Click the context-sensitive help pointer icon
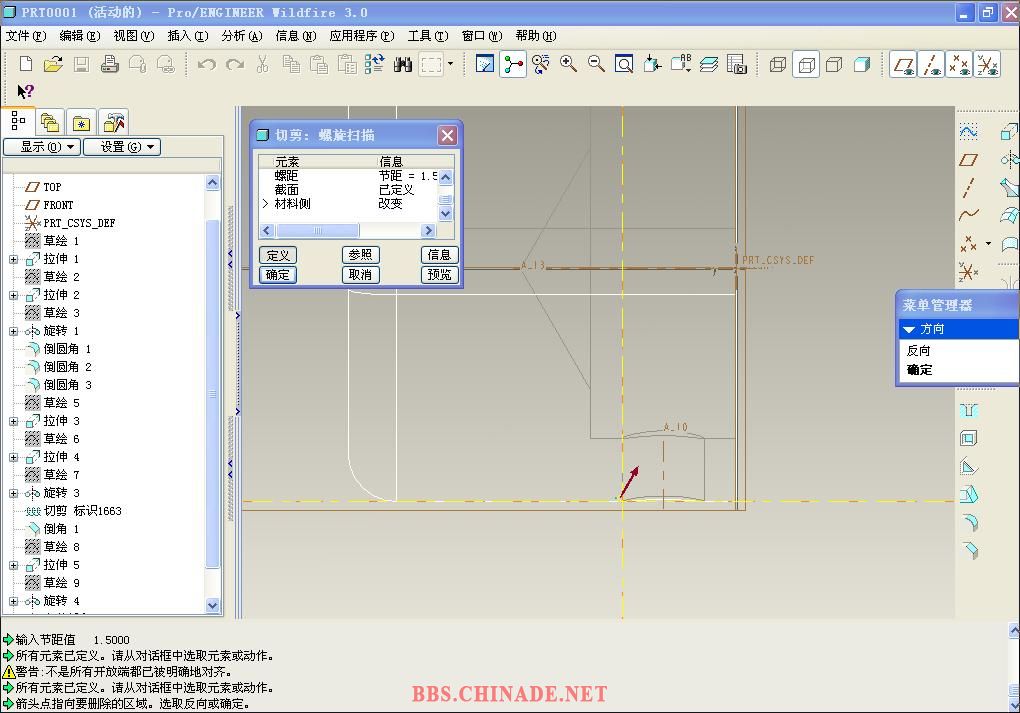 pyautogui.click(x=25, y=92)
